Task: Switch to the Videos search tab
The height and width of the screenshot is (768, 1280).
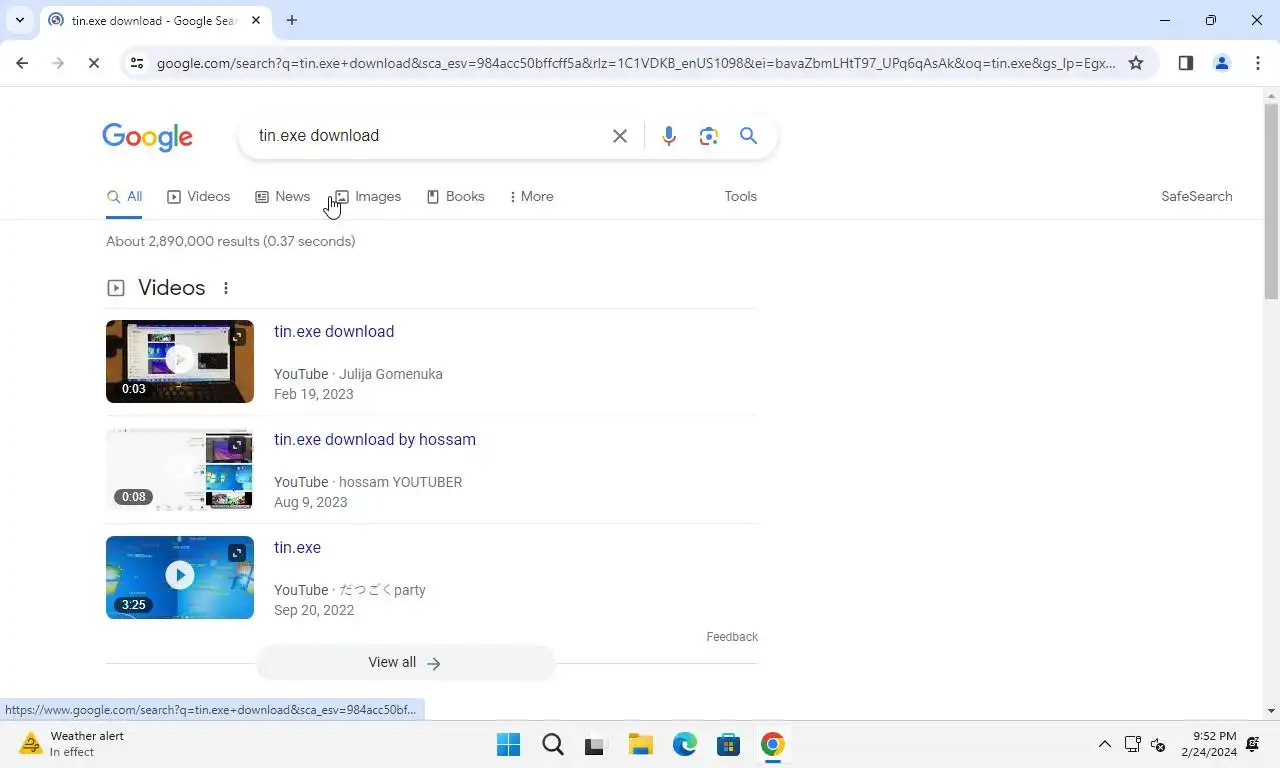Action: coord(198,197)
